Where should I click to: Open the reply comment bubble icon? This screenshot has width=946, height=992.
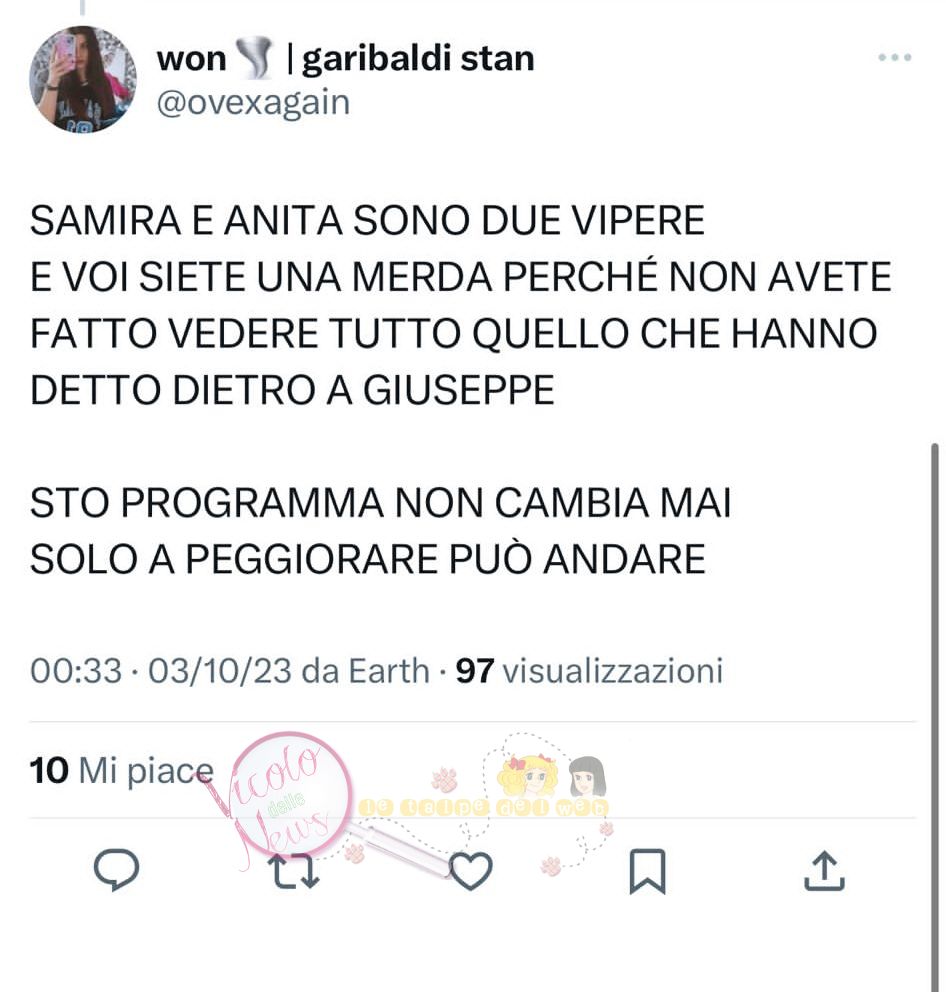116,870
